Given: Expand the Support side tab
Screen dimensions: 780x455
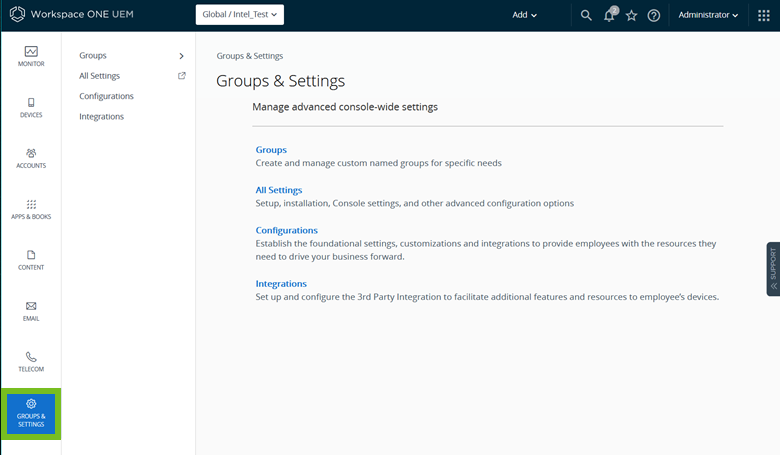Looking at the screenshot, I should (773, 269).
